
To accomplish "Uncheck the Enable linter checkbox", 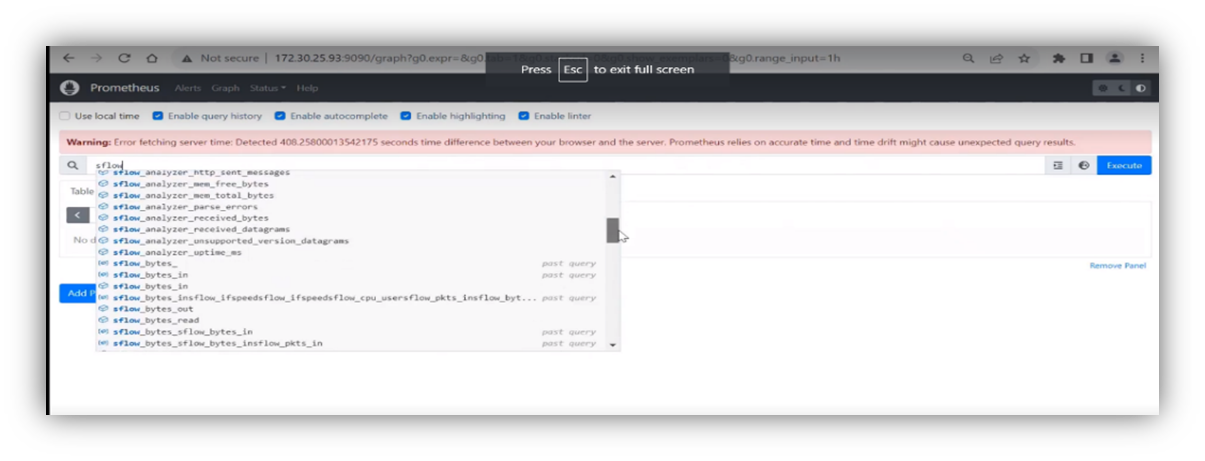I will tap(524, 116).
